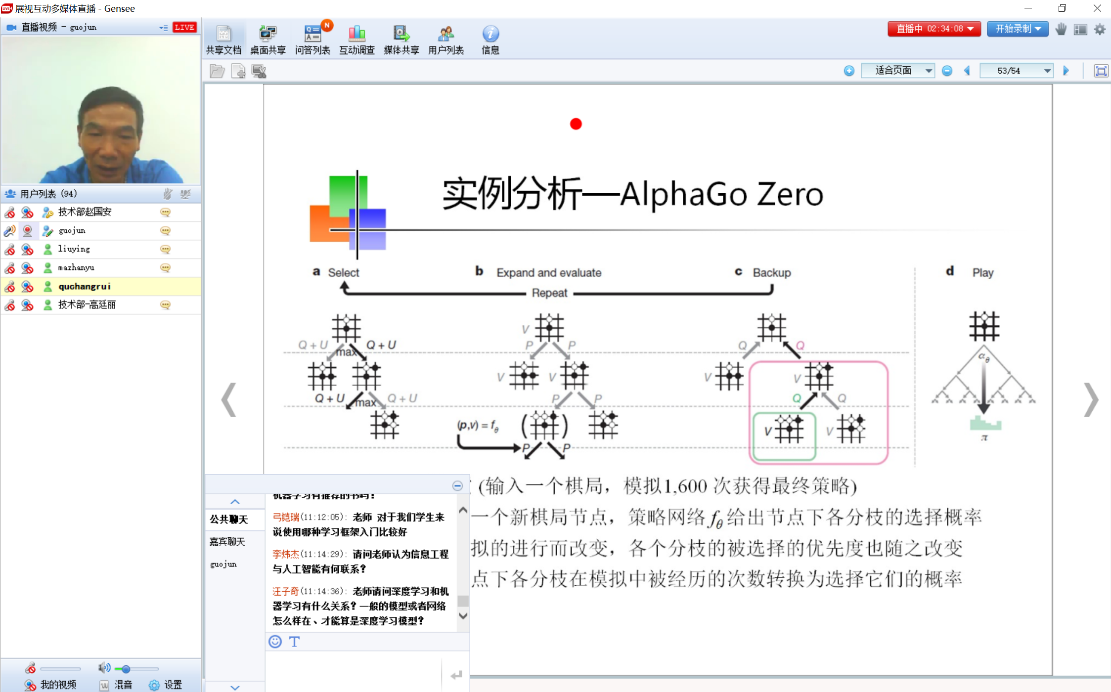Screen dimensions: 1111x692
Task: Switch to 公共聊天 public chat tab
Action: [x=228, y=519]
